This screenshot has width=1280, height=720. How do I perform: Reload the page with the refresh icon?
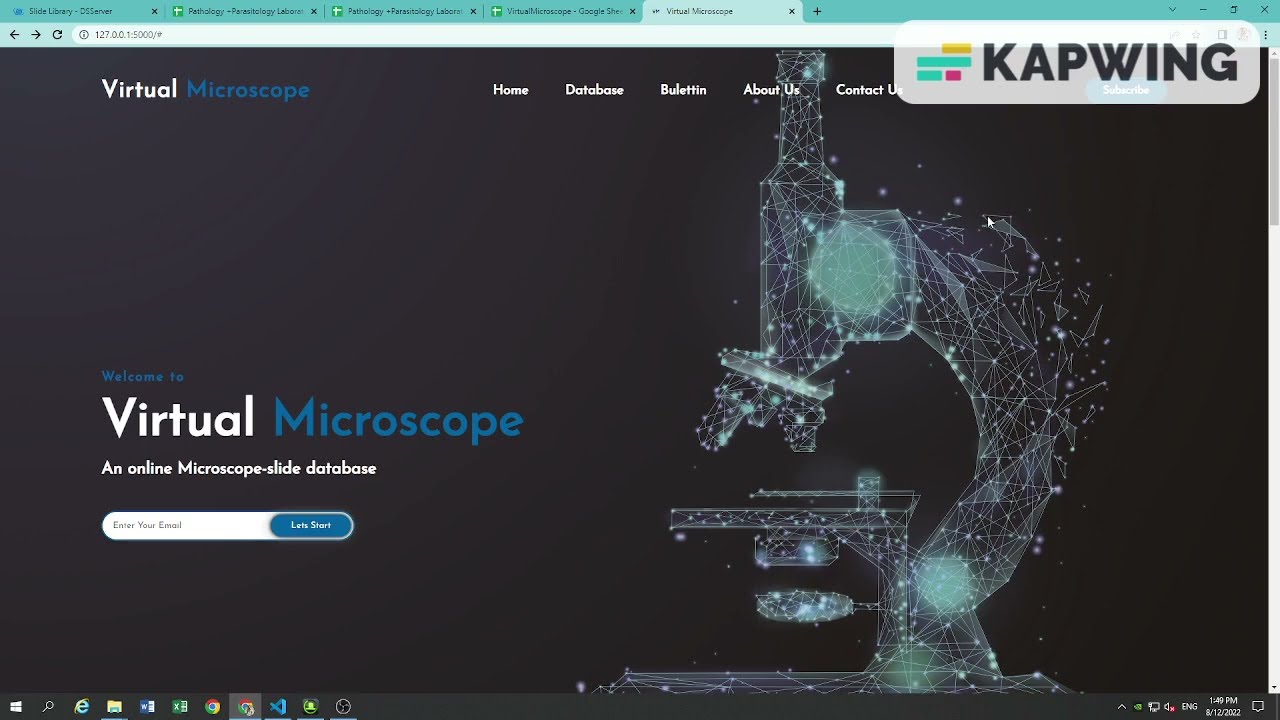(57, 34)
